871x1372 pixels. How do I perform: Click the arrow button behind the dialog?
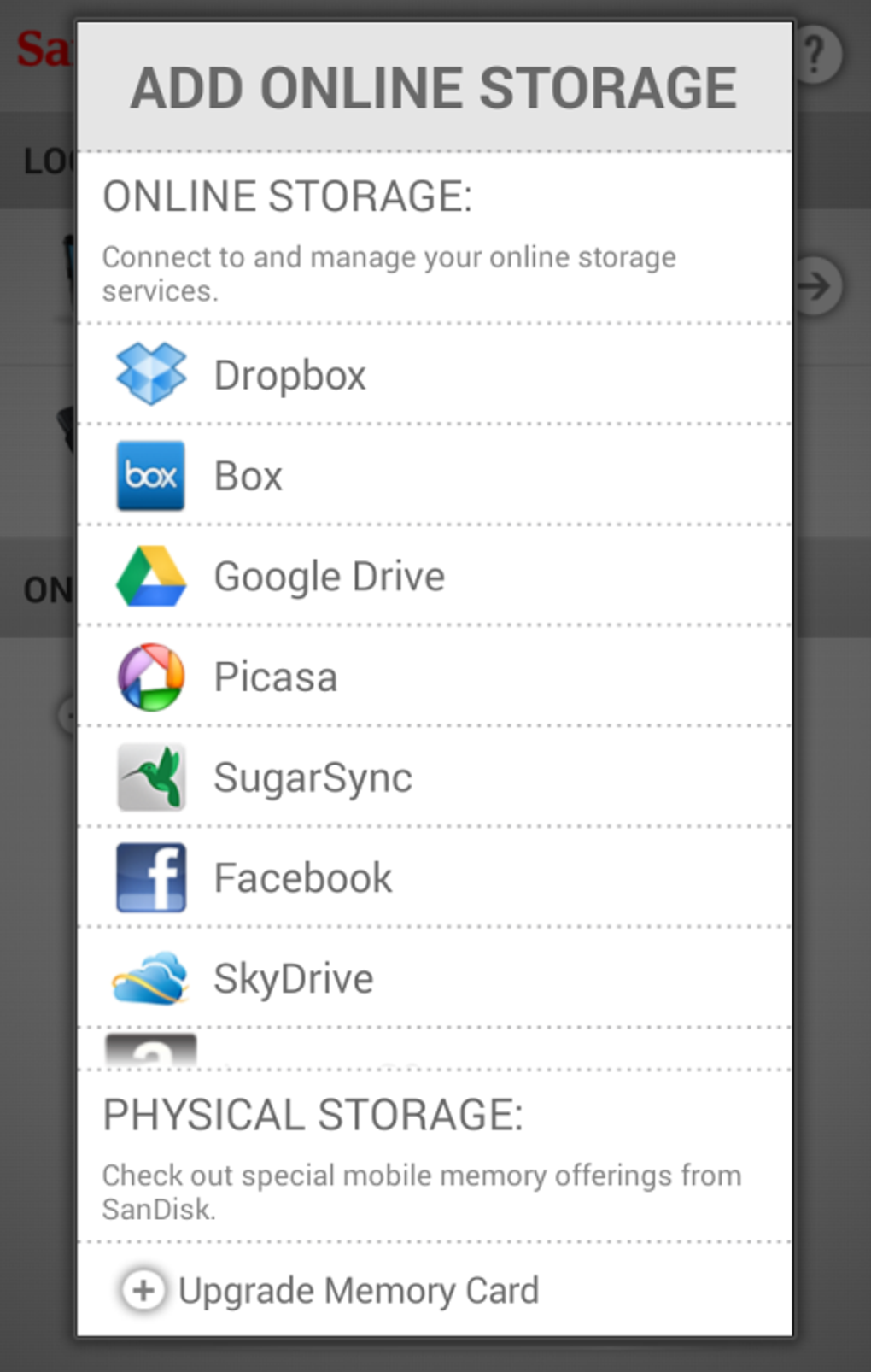click(x=818, y=285)
